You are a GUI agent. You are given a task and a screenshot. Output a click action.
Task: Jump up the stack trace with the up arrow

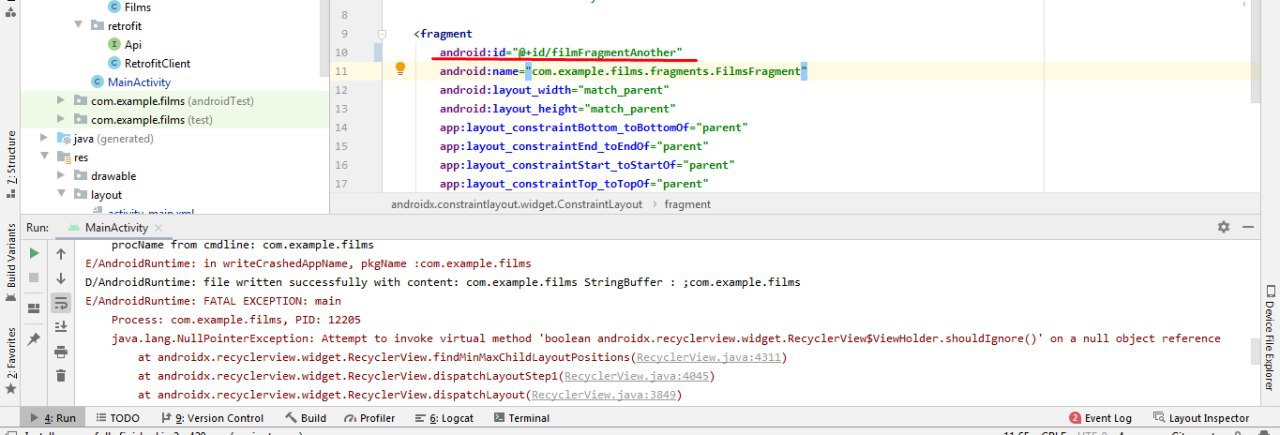61,254
